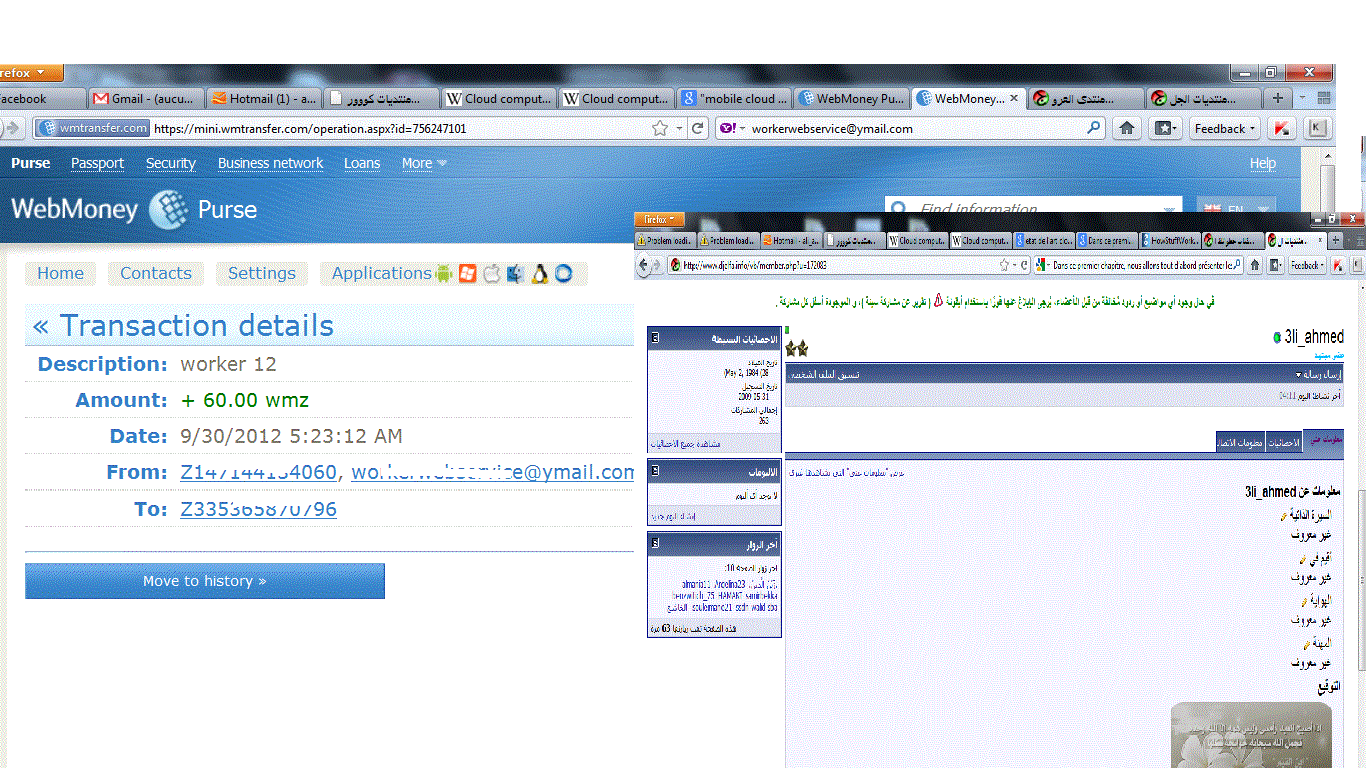The image size is (1366, 768).
Task: Open the إرسال رسالة dropdown on profile
Action: point(1317,374)
